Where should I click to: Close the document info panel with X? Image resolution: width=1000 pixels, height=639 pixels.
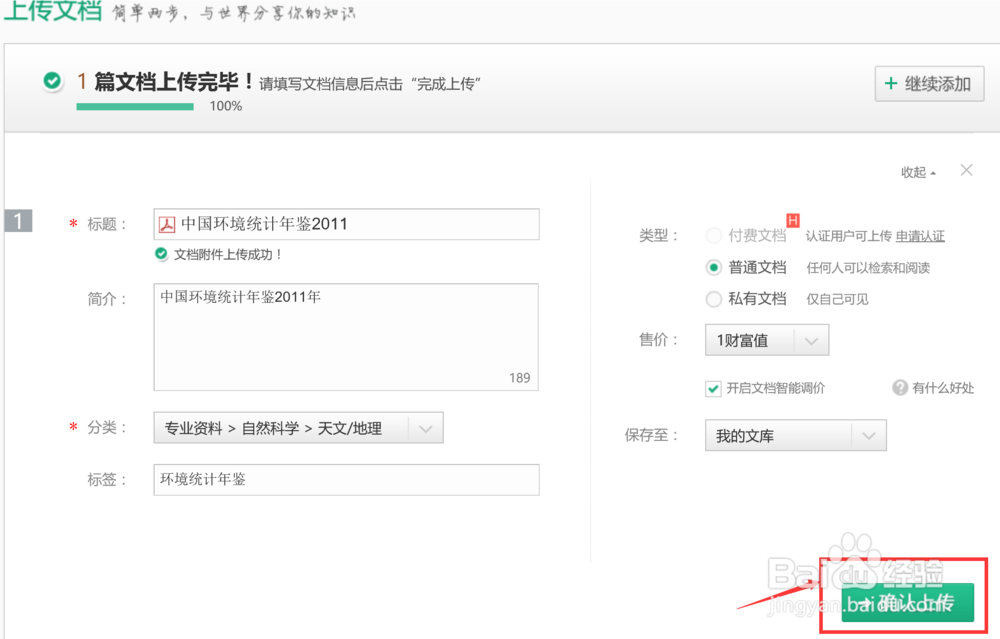pyautogui.click(x=966, y=170)
